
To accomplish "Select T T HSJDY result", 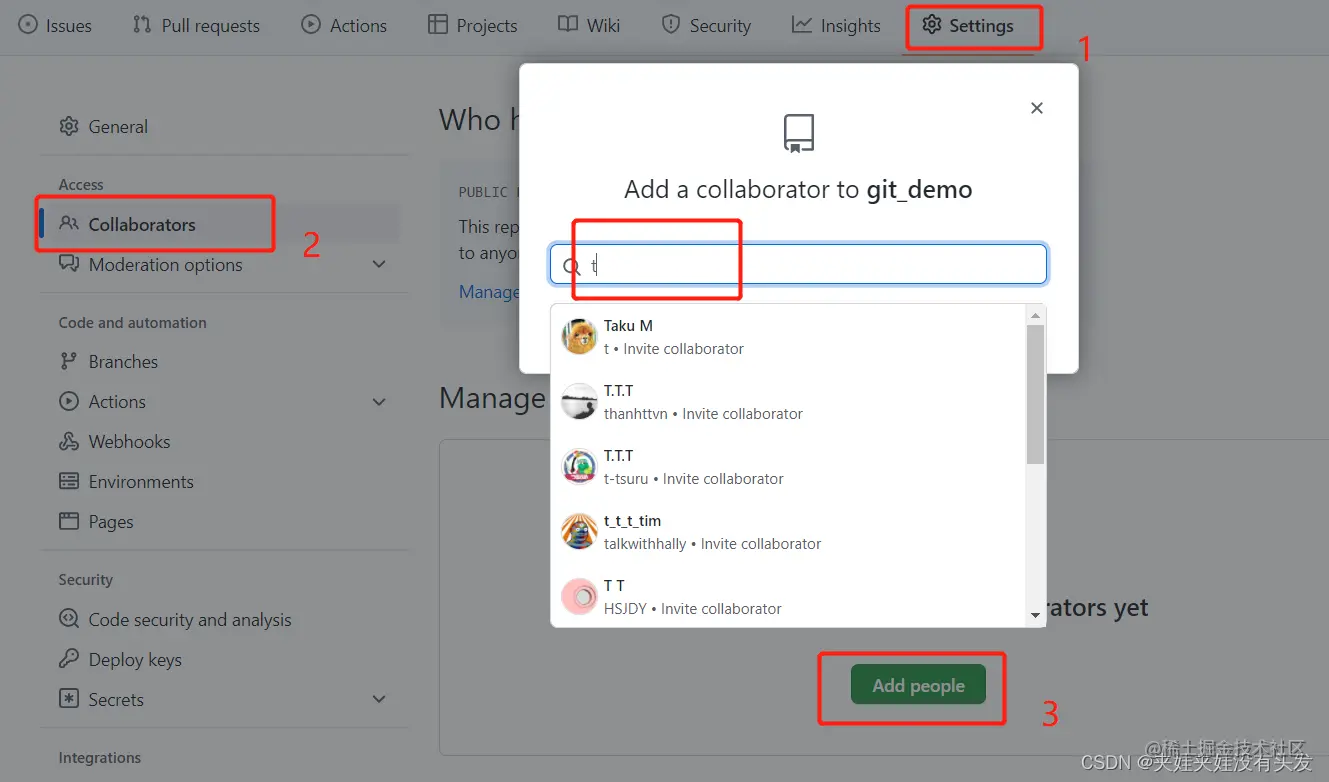I will (789, 597).
